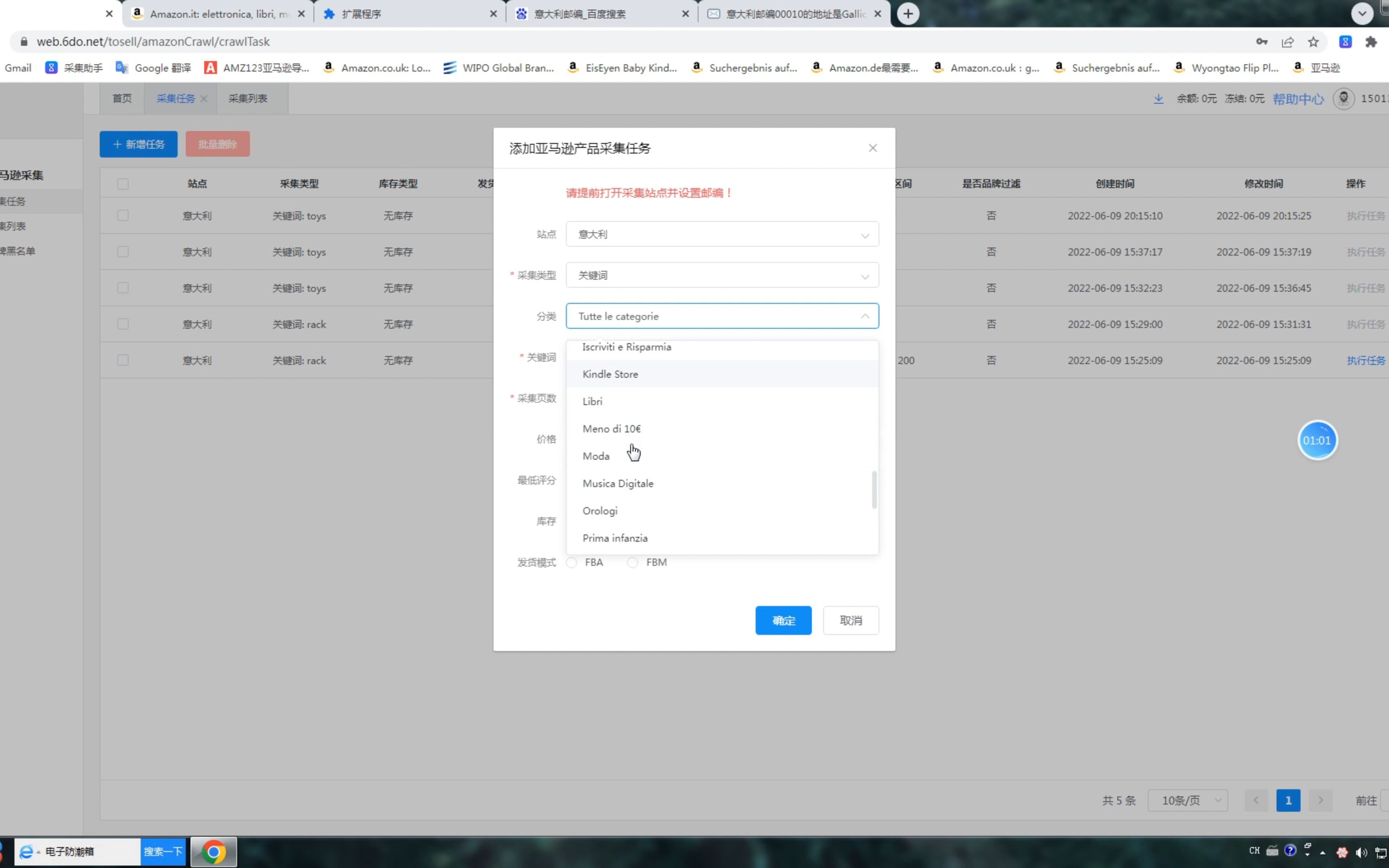Choose Moda category option

click(722, 457)
